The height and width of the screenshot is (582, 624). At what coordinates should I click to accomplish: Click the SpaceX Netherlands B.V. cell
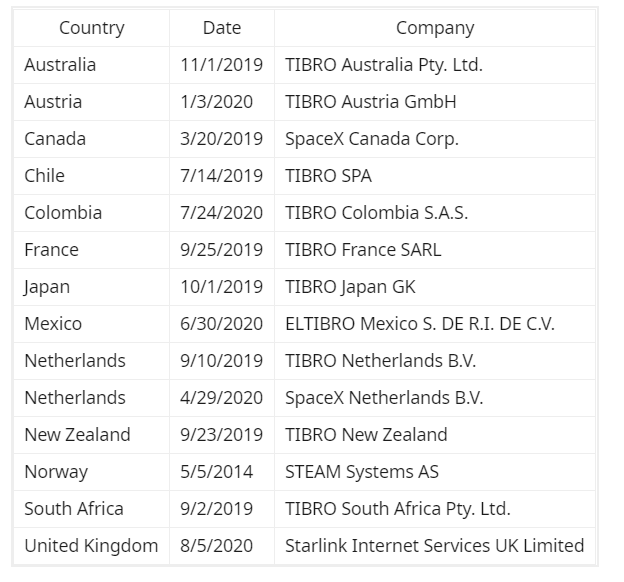(384, 398)
